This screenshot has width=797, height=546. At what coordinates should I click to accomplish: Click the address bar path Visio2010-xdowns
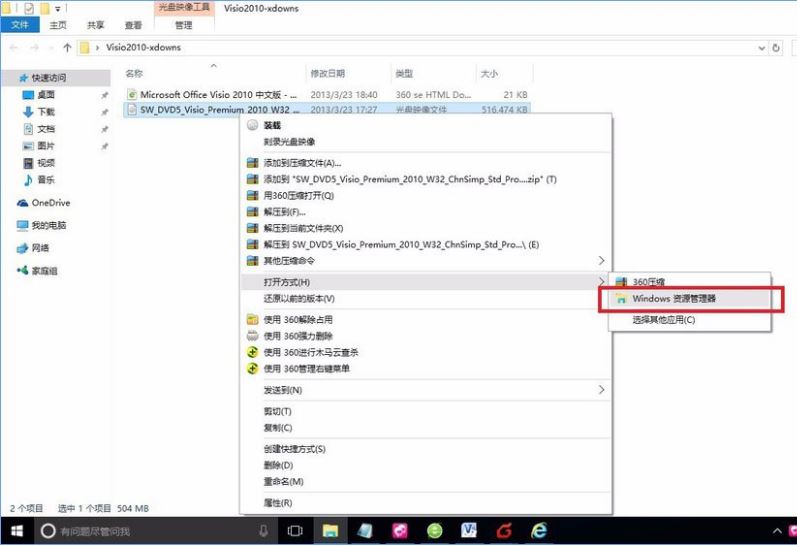pyautogui.click(x=143, y=47)
